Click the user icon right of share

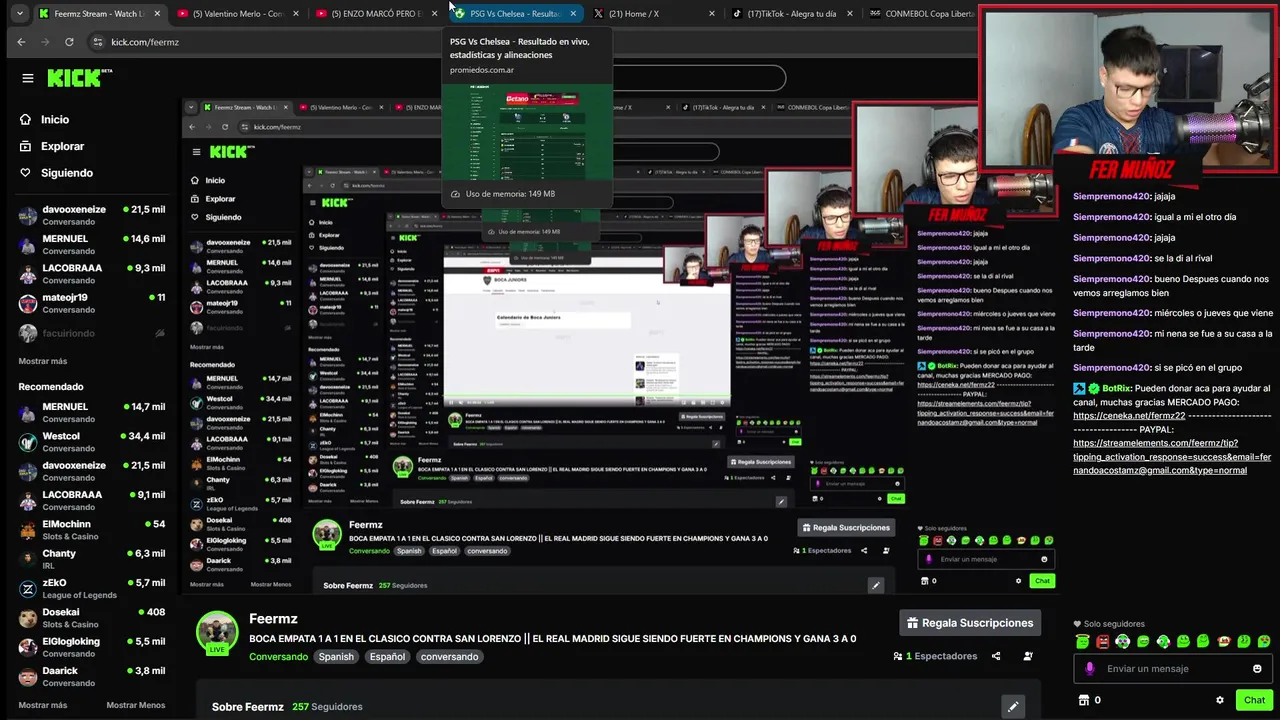coord(1028,656)
